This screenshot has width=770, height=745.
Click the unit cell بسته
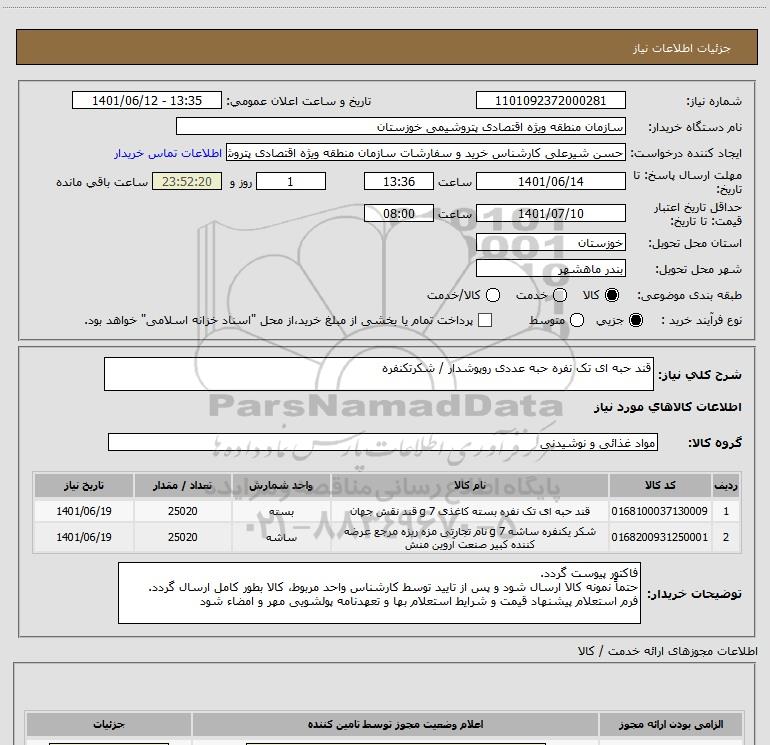[281, 511]
